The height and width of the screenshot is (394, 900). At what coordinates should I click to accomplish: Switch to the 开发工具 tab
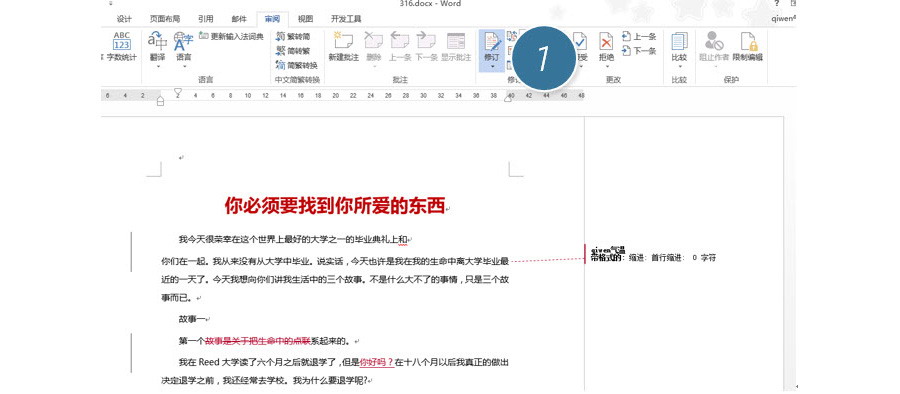(346, 19)
